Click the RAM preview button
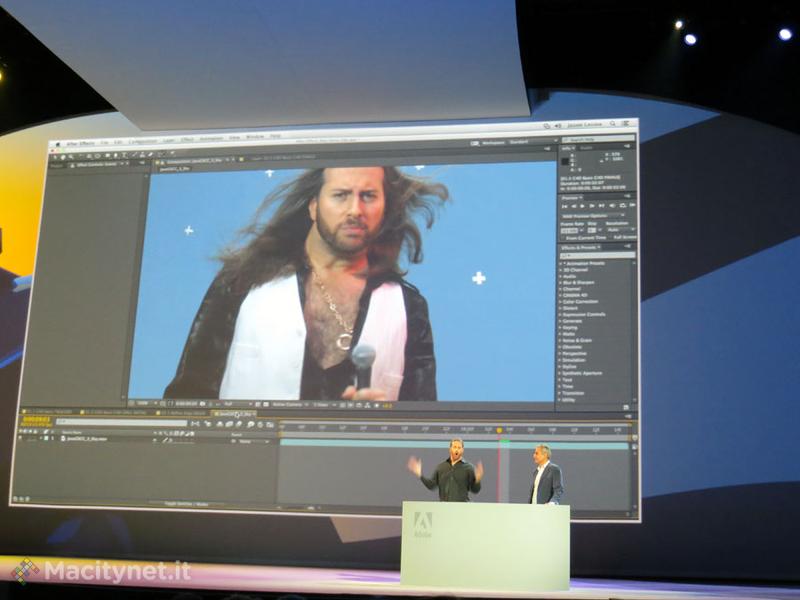The width and height of the screenshot is (800, 600). [632, 205]
